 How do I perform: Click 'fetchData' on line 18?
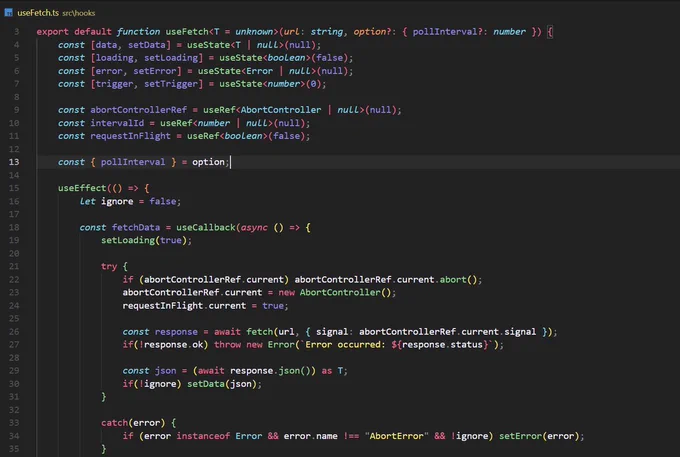click(136, 227)
